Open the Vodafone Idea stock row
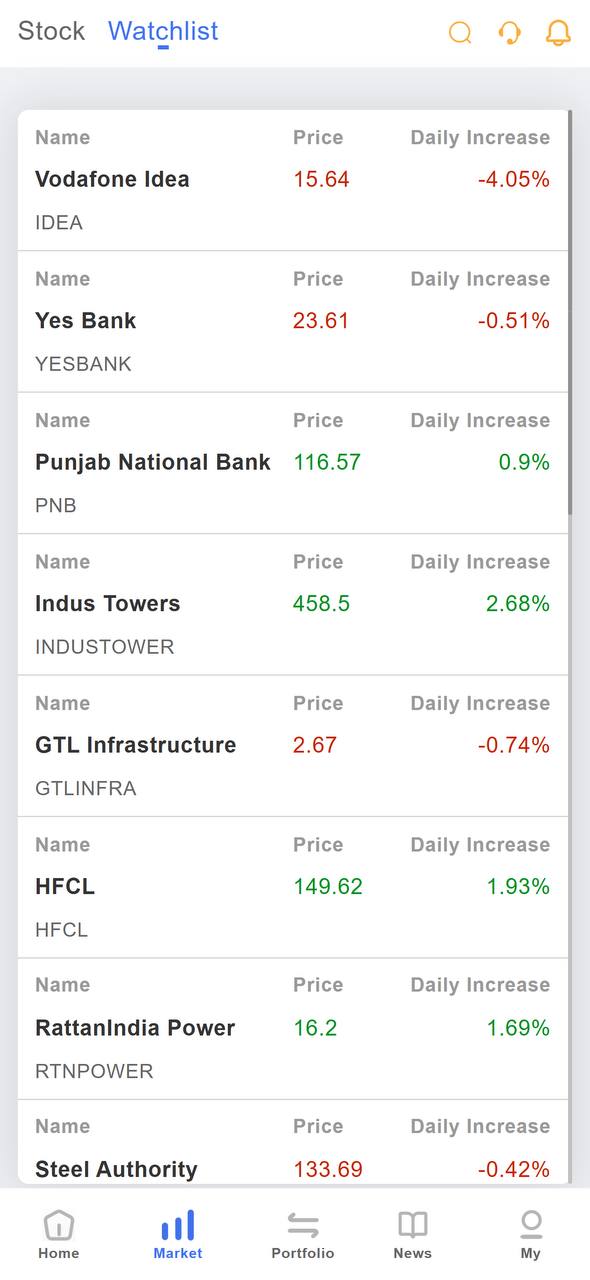 [293, 180]
